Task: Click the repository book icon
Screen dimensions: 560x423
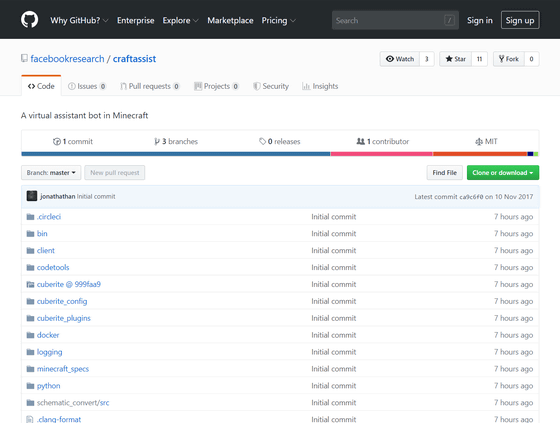Action: (24, 58)
